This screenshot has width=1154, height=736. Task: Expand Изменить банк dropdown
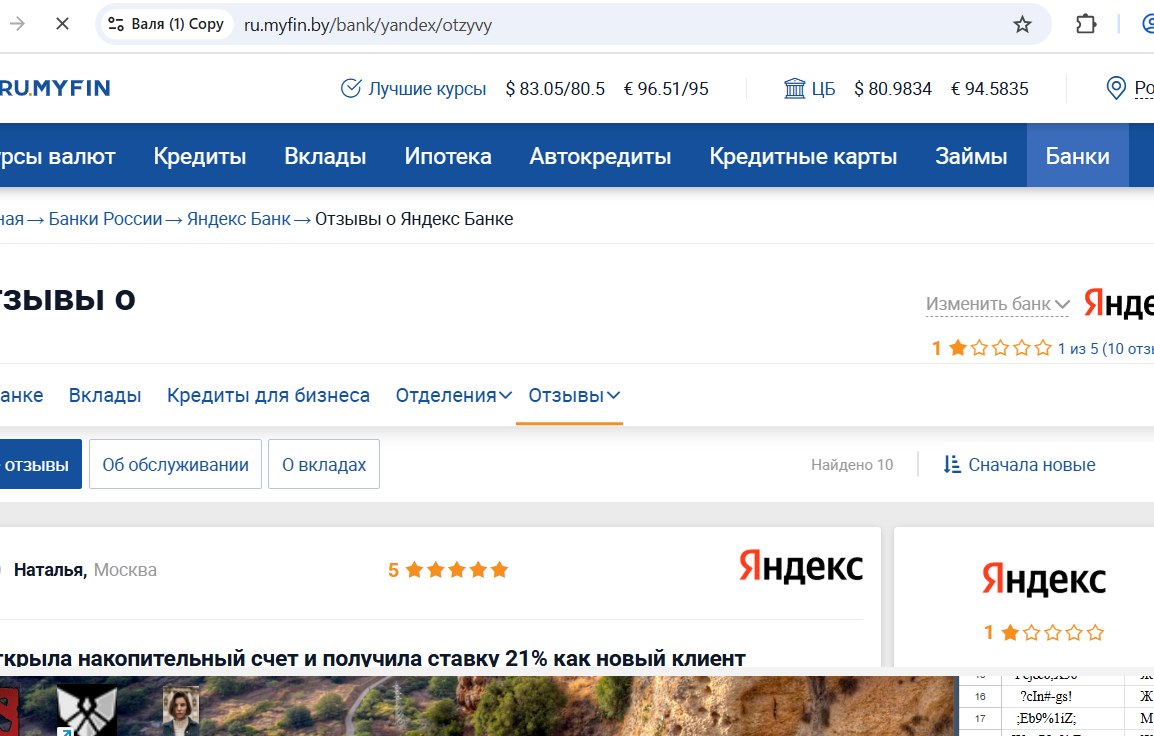pyautogui.click(x=997, y=304)
